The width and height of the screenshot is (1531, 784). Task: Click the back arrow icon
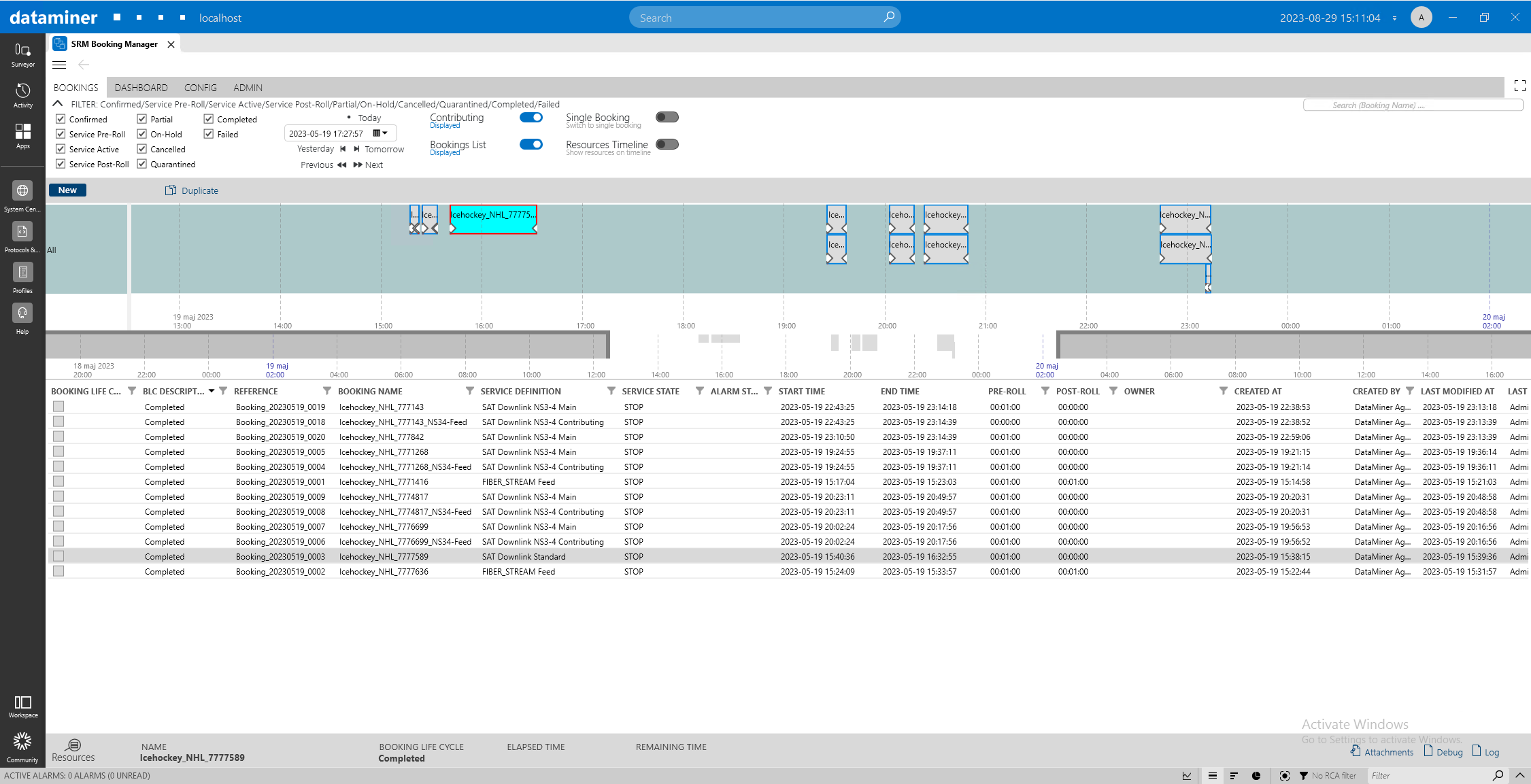(84, 65)
